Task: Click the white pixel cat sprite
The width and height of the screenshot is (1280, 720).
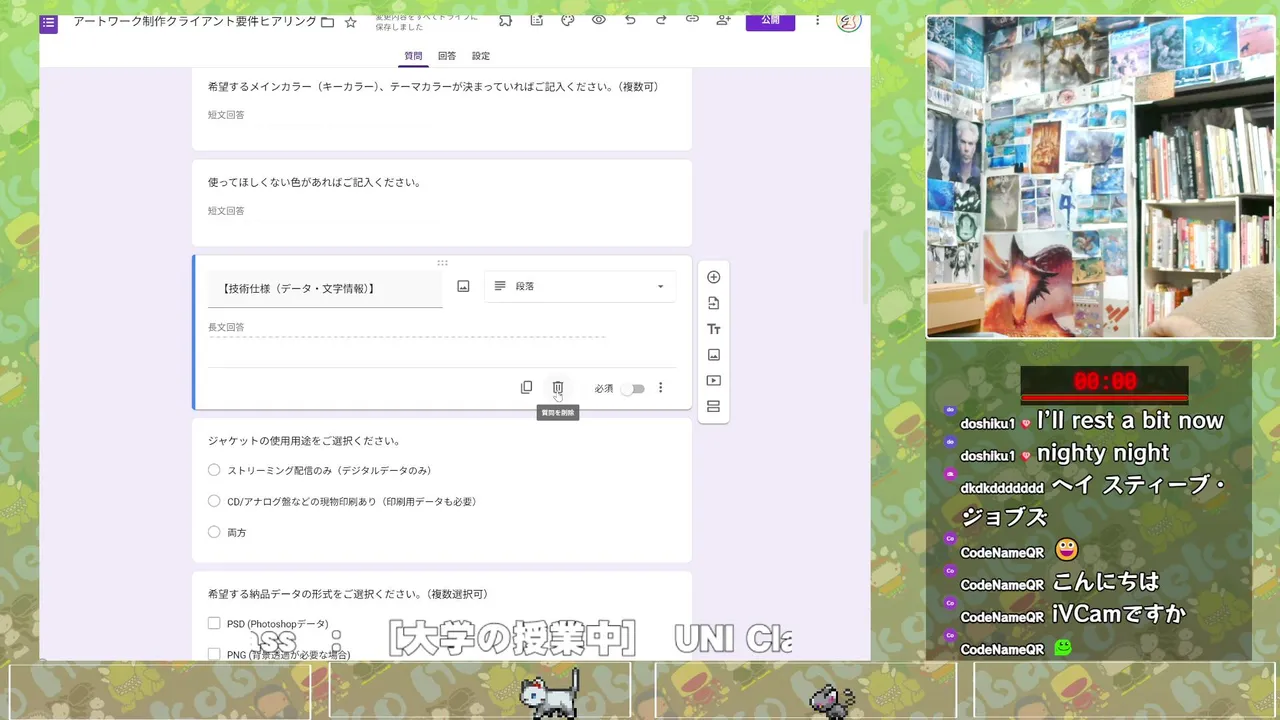Action: (550, 693)
